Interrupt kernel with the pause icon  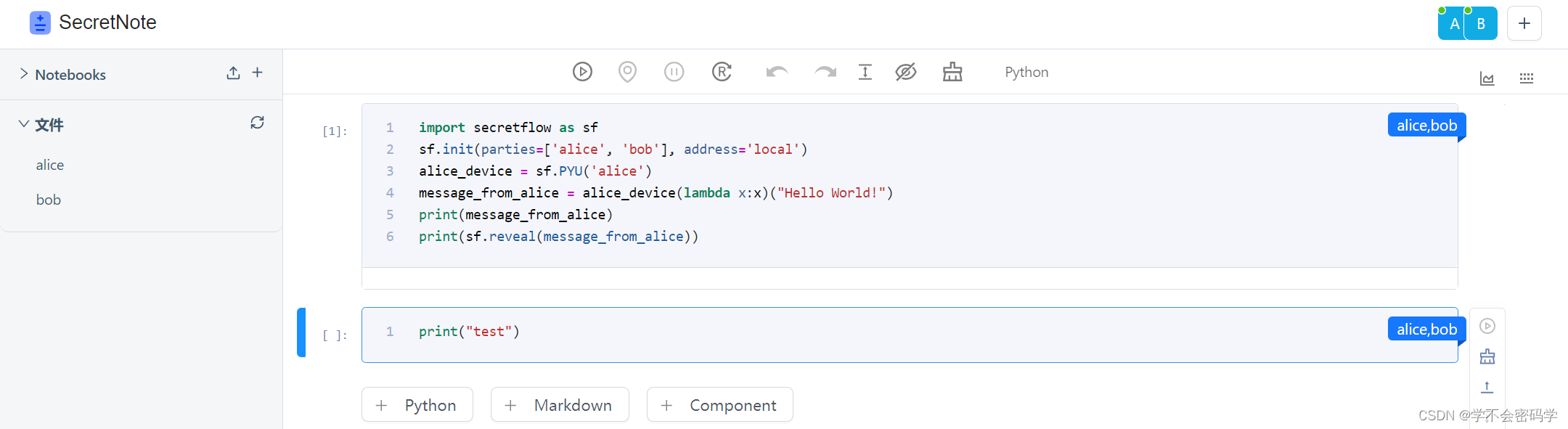pyautogui.click(x=674, y=72)
